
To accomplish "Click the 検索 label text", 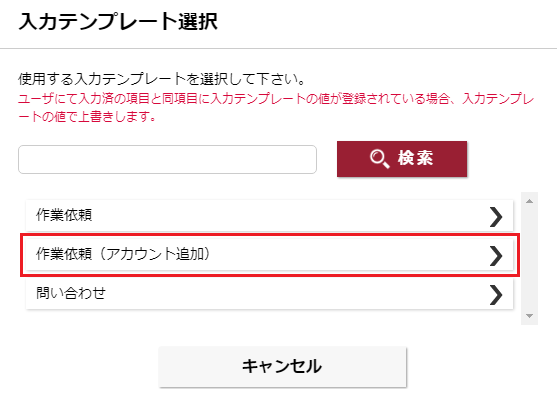I will 416,158.
